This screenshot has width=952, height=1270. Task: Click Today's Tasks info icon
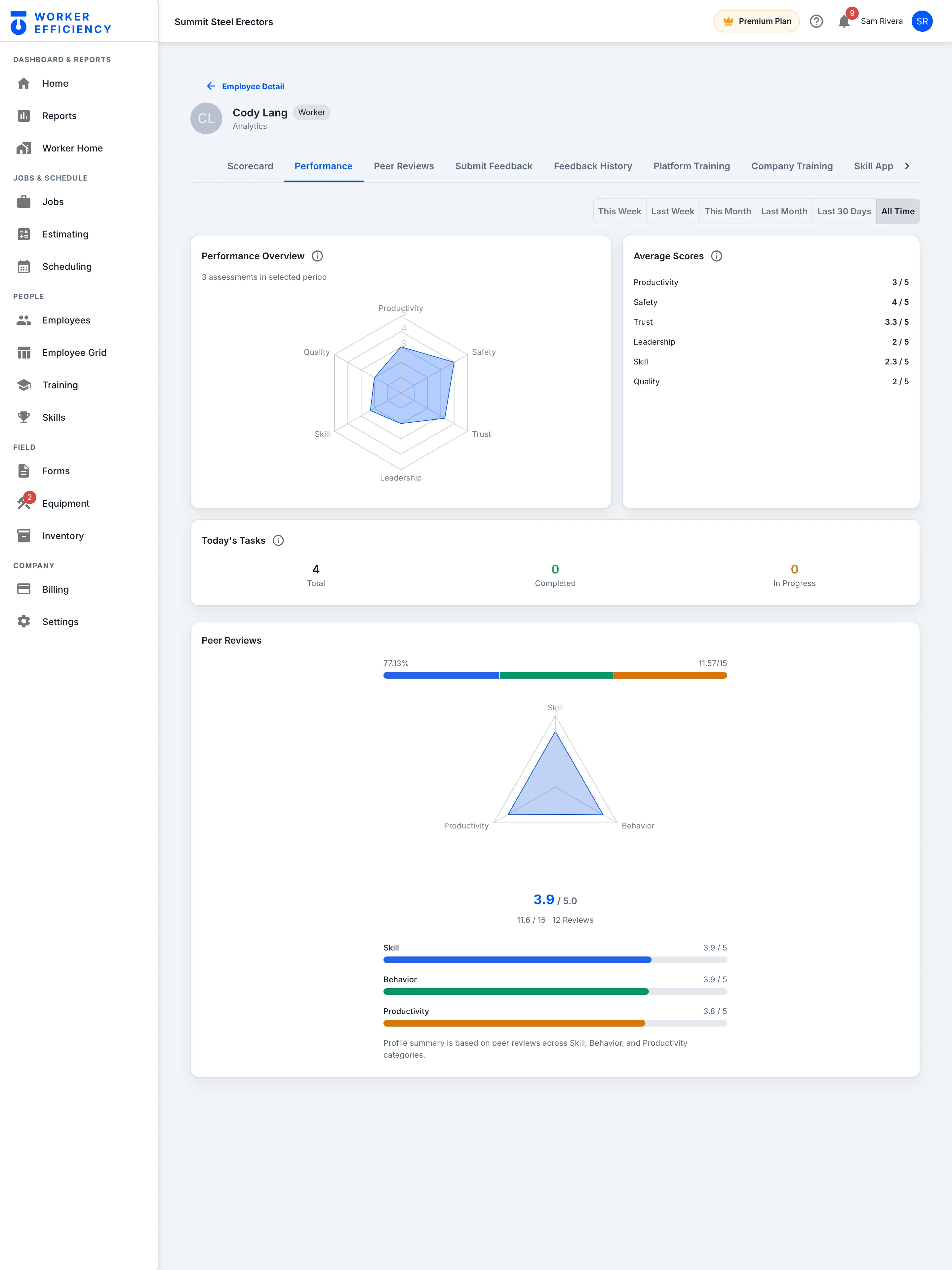click(x=278, y=540)
